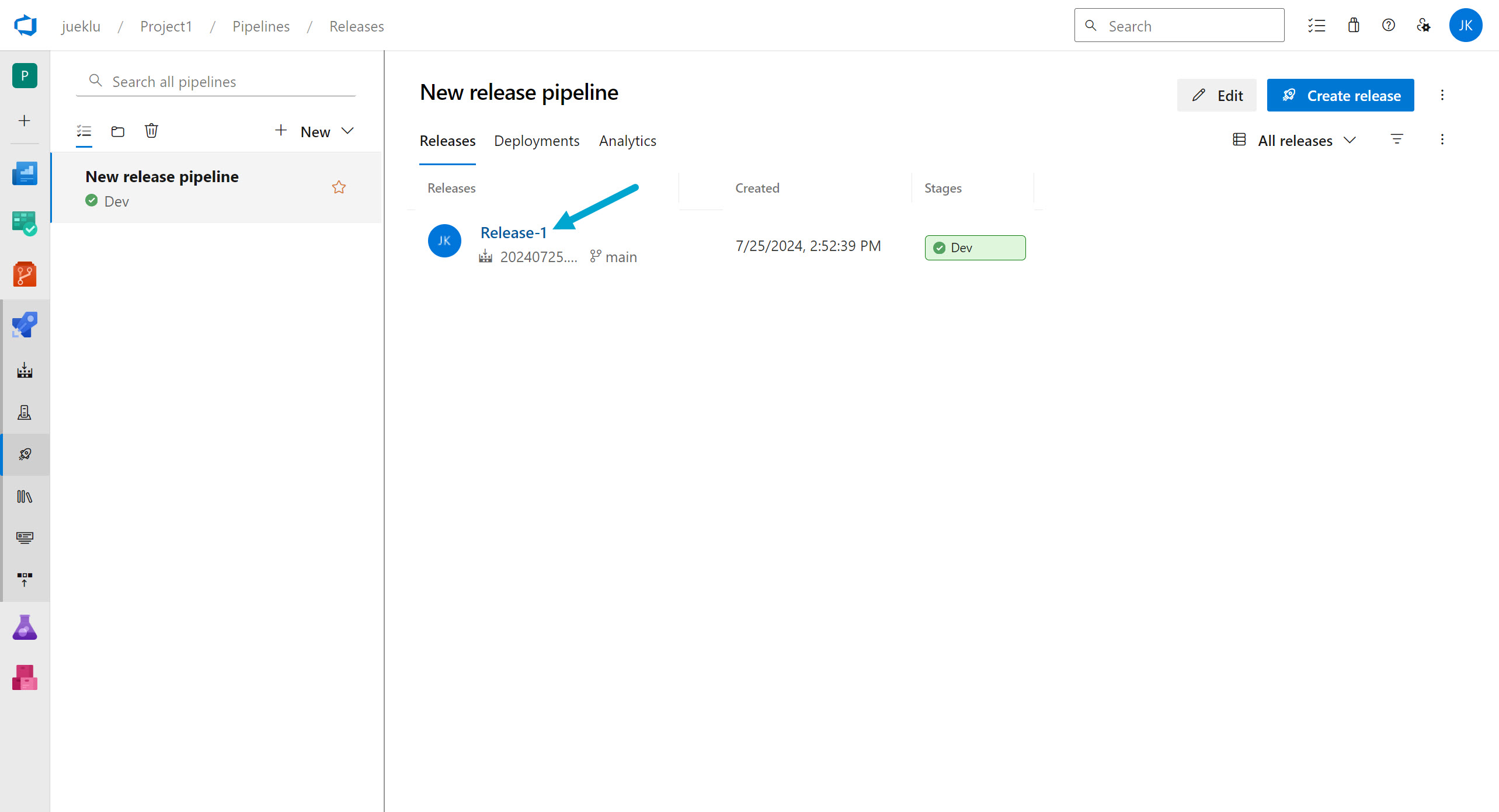Open the Boards section in the sidebar

pos(25,223)
